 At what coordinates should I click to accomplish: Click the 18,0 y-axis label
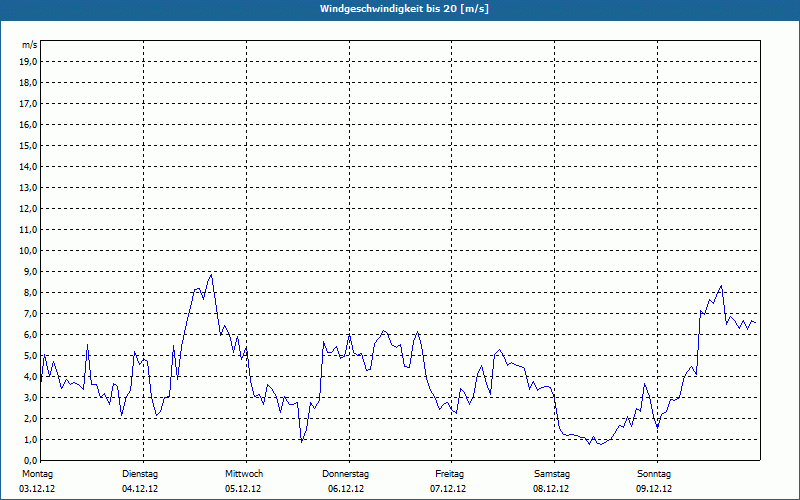(28, 83)
